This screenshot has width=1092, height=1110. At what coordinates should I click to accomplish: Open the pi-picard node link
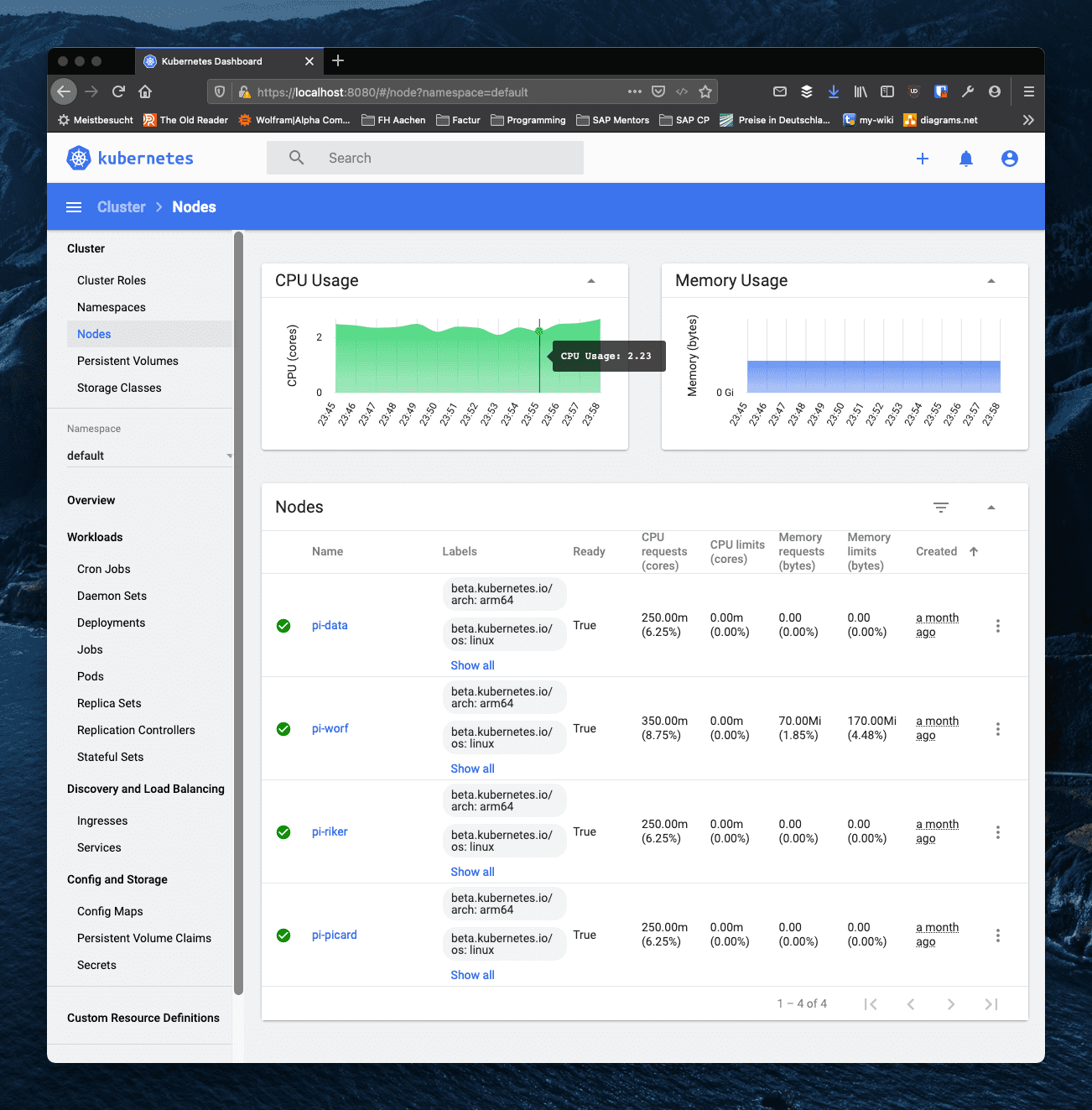pyautogui.click(x=335, y=935)
